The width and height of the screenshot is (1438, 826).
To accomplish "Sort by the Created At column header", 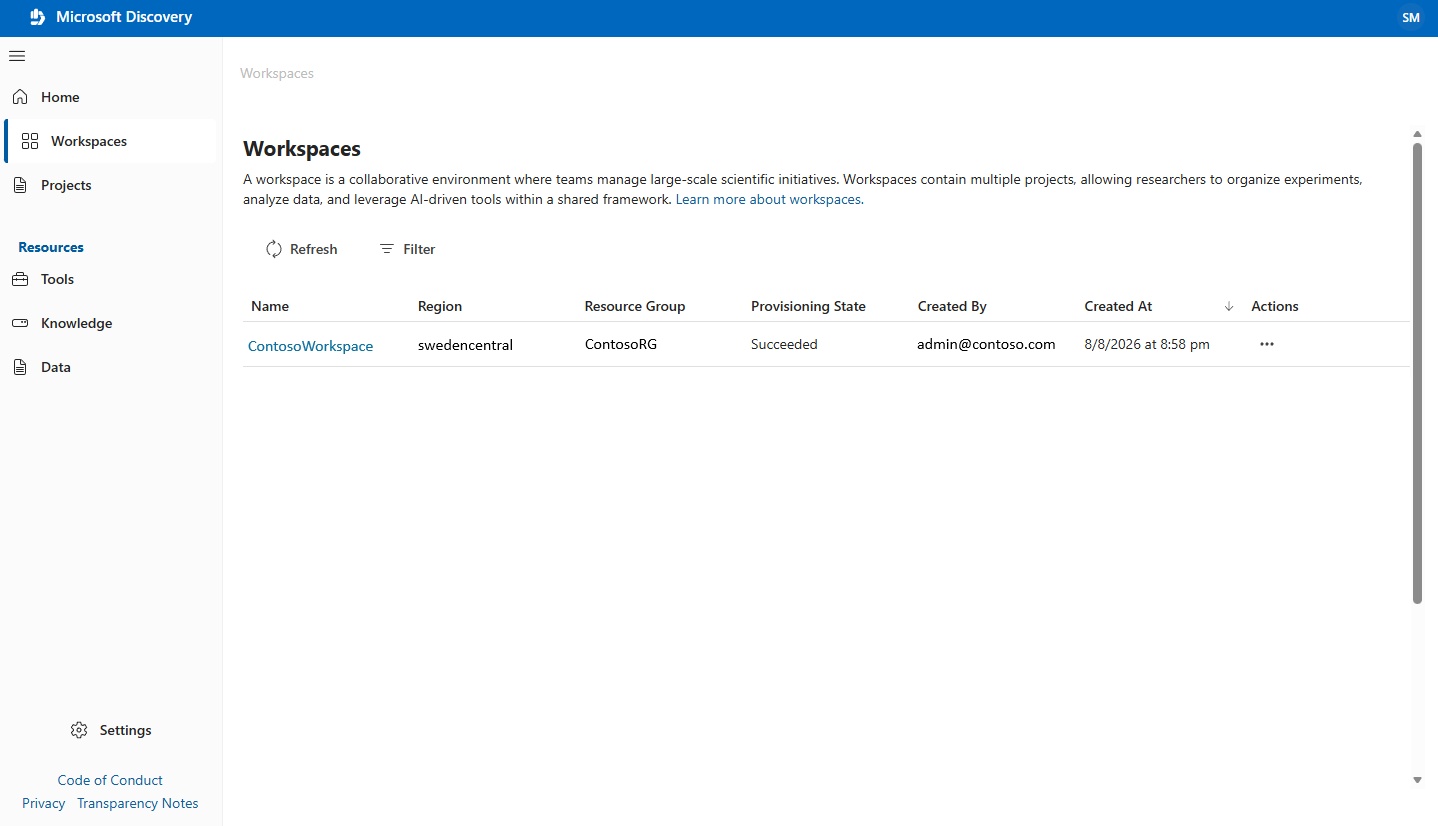I will coord(1118,306).
